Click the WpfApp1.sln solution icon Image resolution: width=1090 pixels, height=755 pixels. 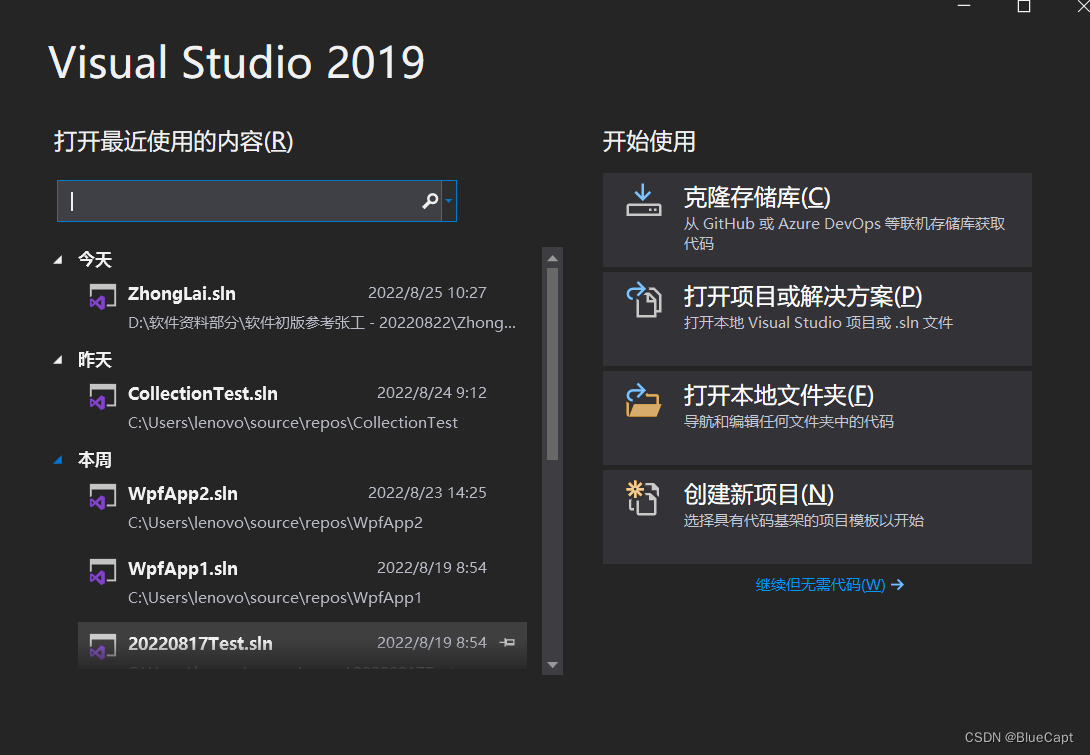pos(102,571)
